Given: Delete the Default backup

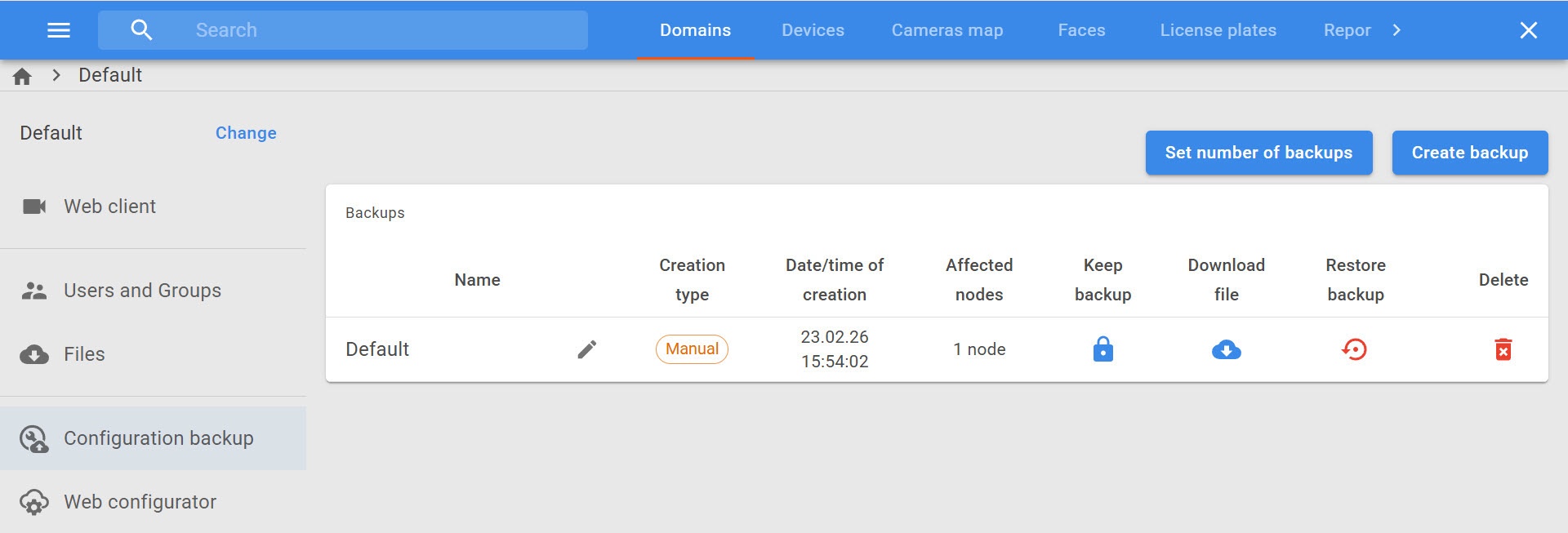Looking at the screenshot, I should tap(1503, 349).
